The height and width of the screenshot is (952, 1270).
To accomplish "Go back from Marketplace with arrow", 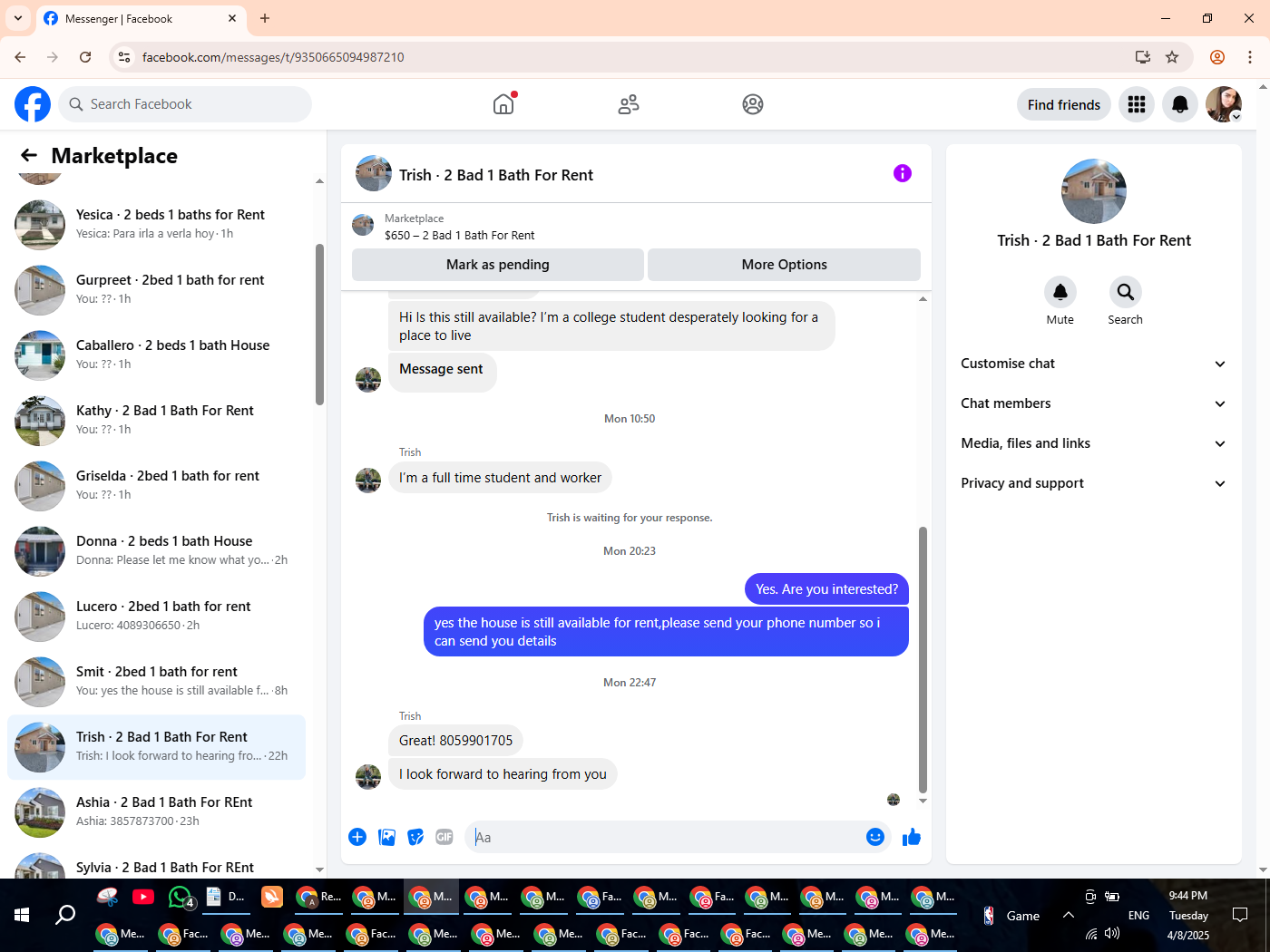I will (x=29, y=156).
